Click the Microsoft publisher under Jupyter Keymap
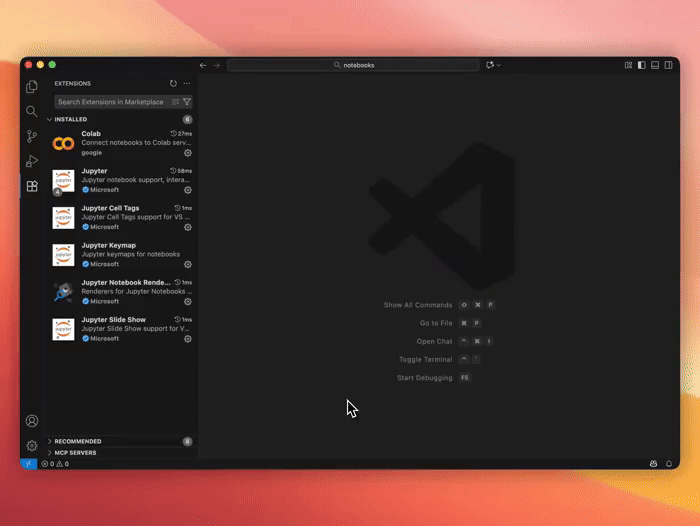Image resolution: width=700 pixels, height=526 pixels. (x=100, y=264)
